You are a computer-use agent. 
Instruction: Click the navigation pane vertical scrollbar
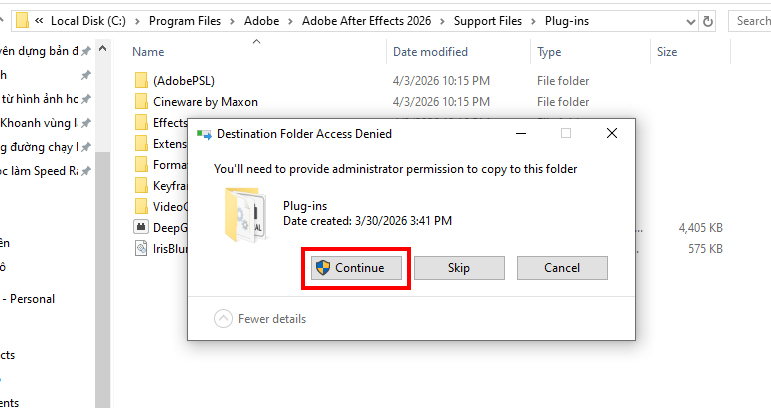[x=102, y=250]
